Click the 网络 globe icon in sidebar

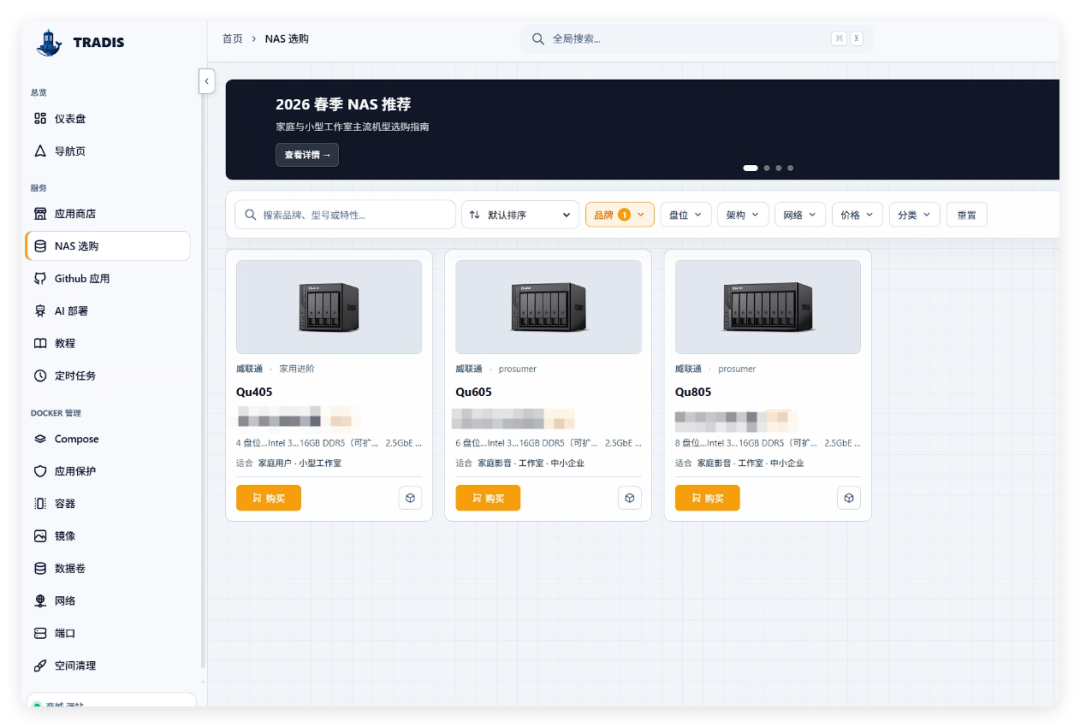(41, 601)
